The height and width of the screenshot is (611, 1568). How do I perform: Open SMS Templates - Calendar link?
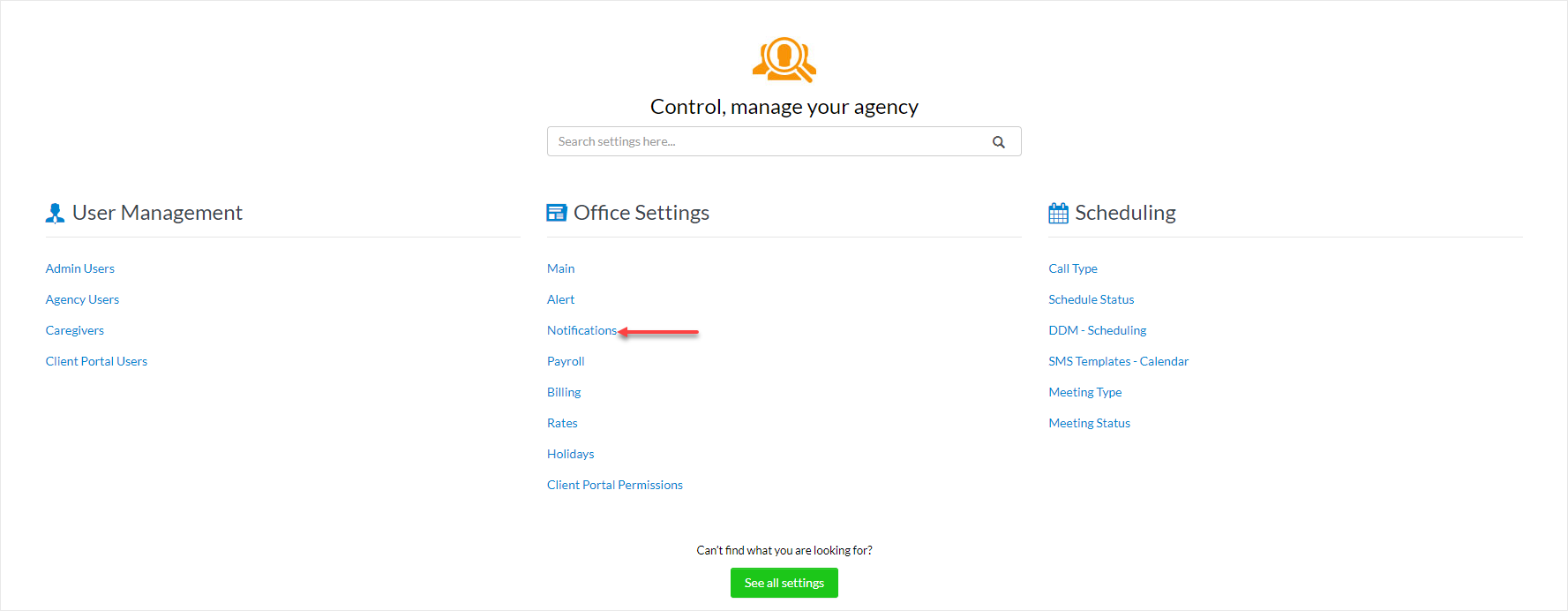point(1118,361)
